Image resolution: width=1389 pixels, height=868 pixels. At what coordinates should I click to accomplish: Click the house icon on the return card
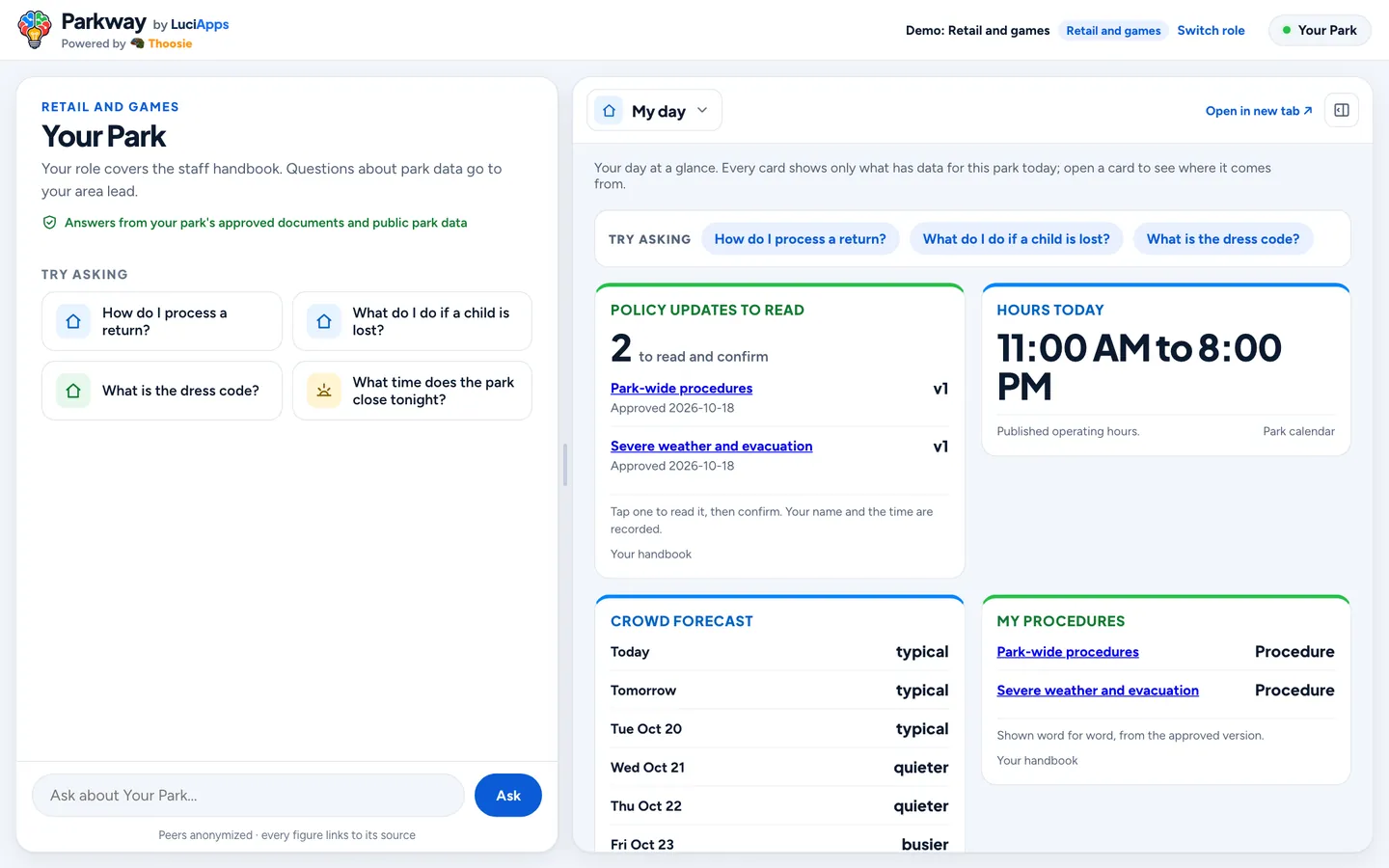[73, 321]
